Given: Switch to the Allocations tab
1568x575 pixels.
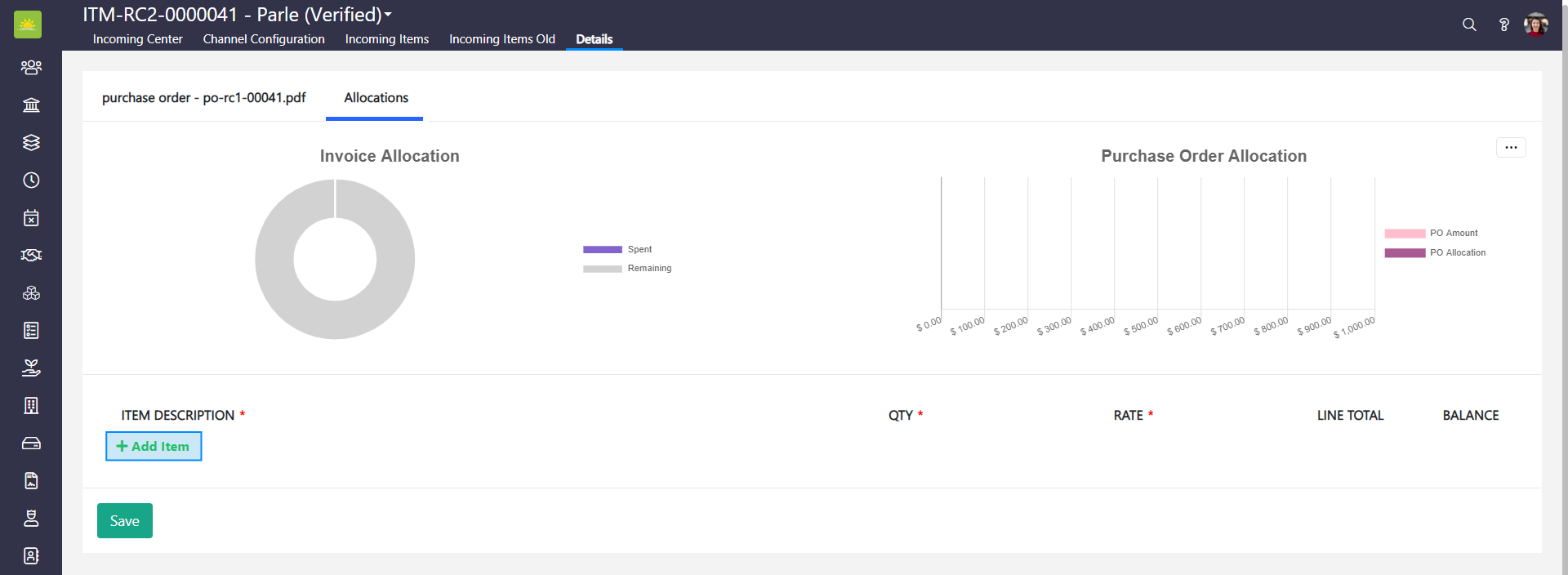Looking at the screenshot, I should (376, 98).
